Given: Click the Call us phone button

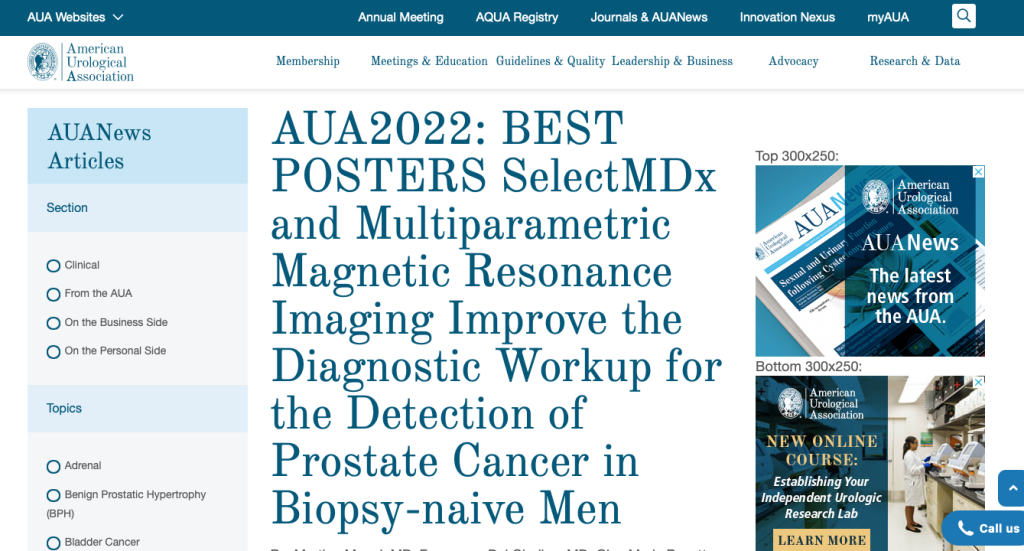Looking at the screenshot, I should point(986,528).
